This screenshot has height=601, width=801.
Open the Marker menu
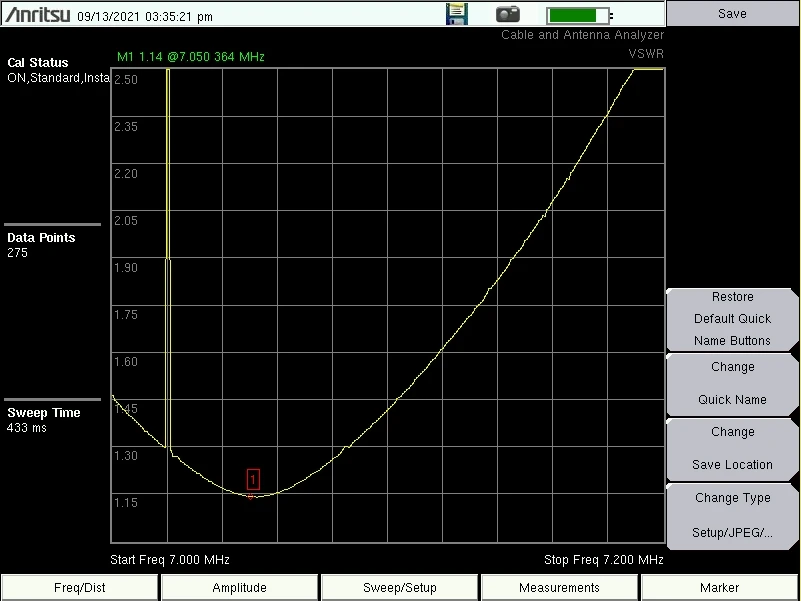(719, 588)
